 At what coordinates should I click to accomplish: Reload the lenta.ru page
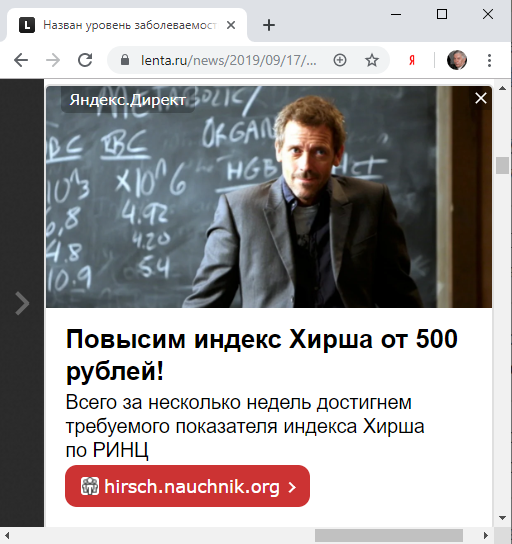coord(85,60)
